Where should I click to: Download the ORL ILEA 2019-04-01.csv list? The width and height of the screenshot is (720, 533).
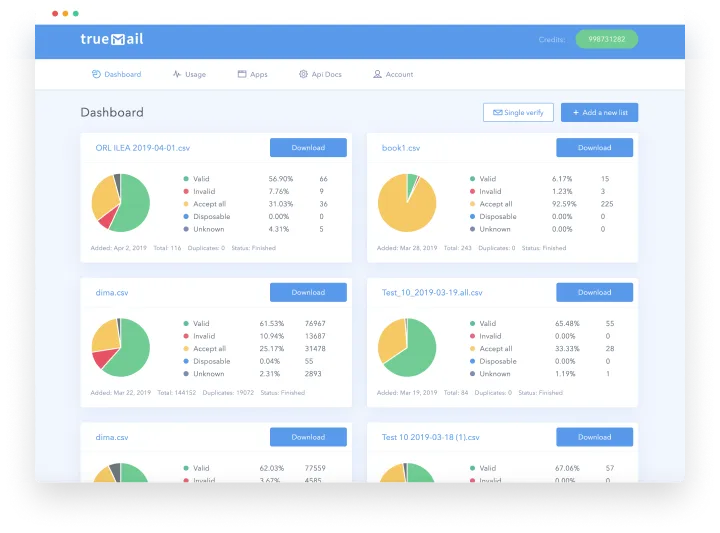tap(308, 147)
